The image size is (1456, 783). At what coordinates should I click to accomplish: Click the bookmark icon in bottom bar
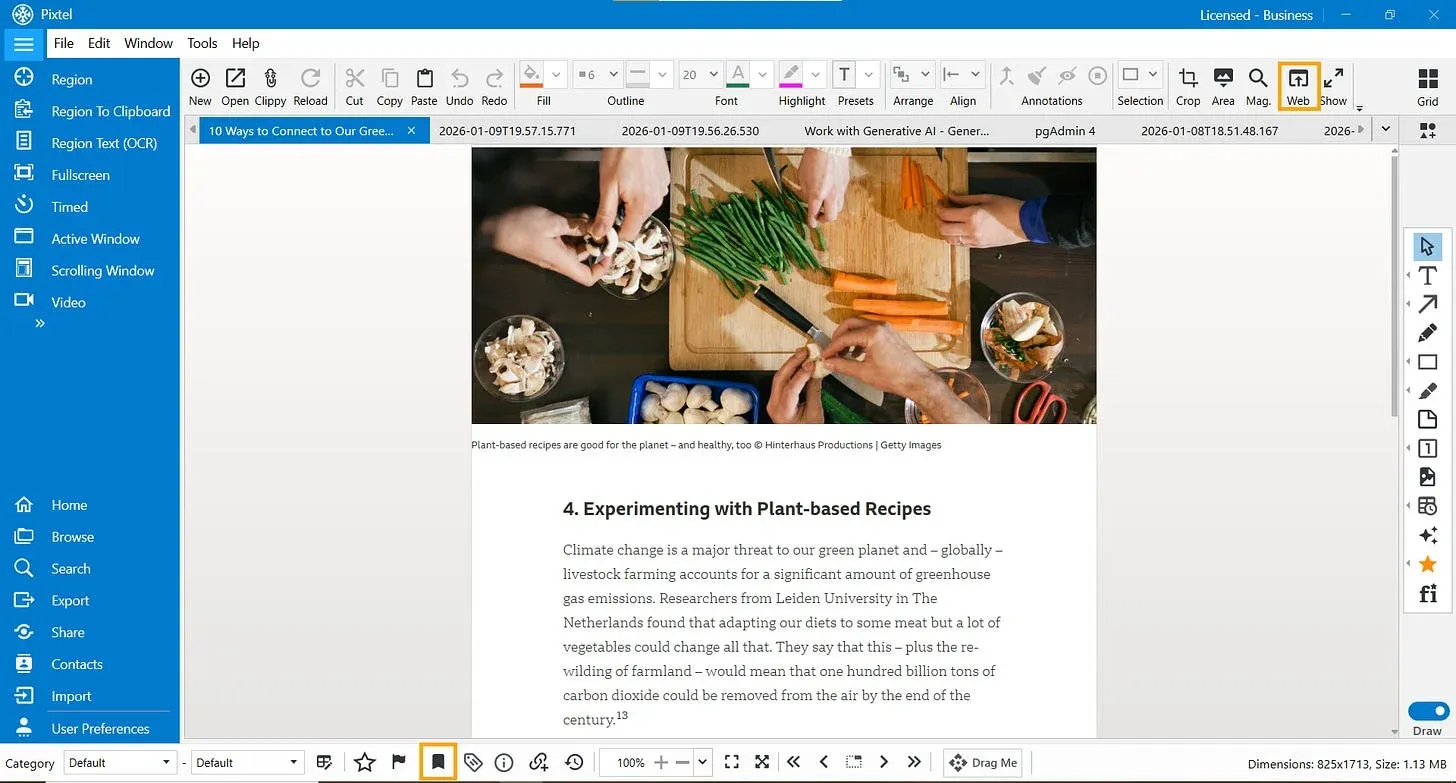click(438, 762)
